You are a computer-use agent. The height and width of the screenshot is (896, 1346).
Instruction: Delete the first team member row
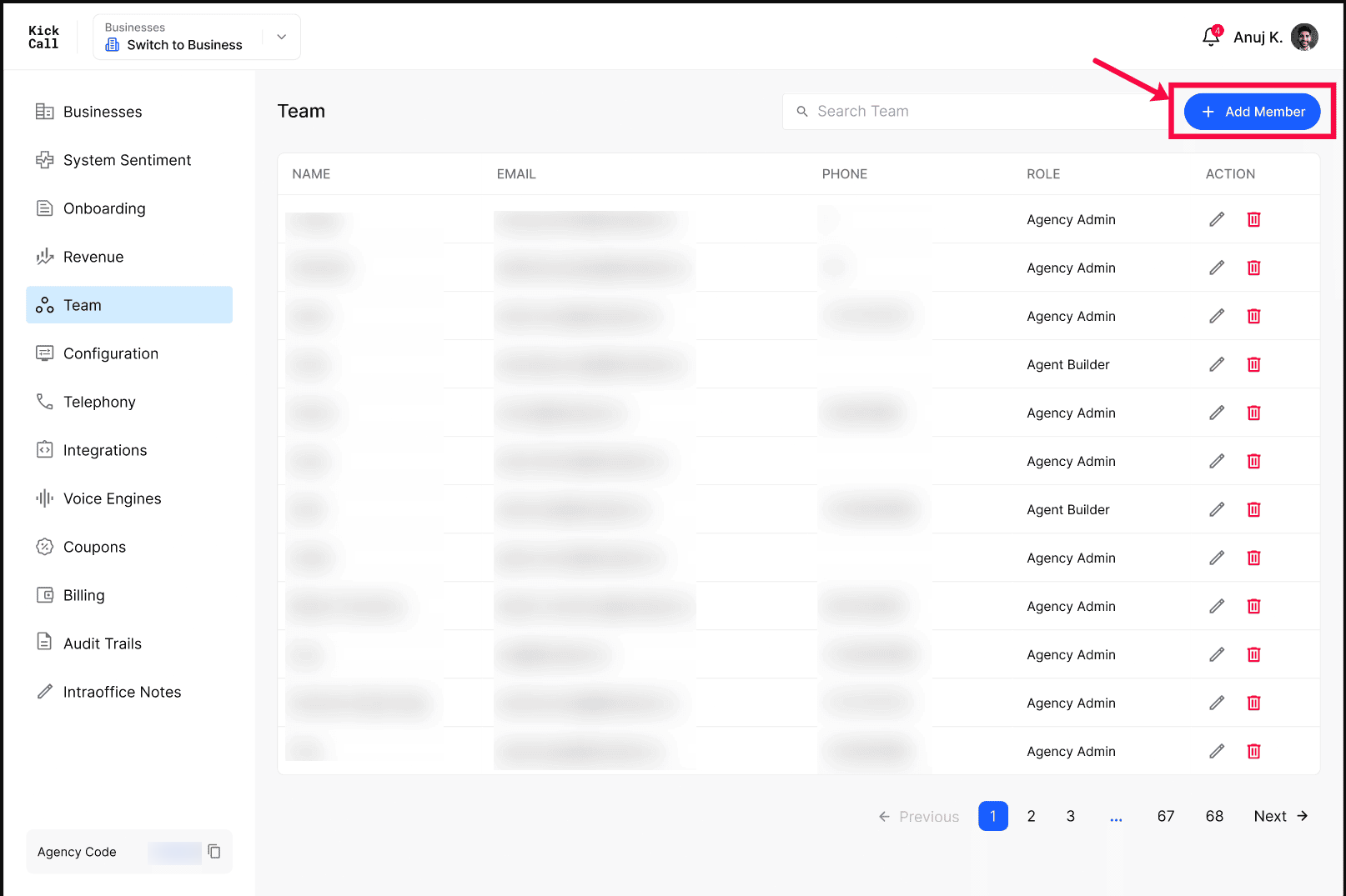[1253, 219]
